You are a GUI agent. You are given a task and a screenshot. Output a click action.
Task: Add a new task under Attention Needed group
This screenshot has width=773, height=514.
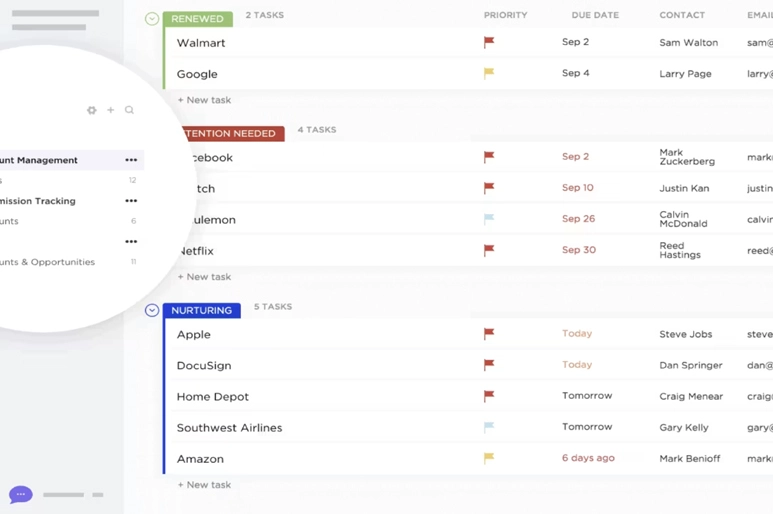(204, 277)
